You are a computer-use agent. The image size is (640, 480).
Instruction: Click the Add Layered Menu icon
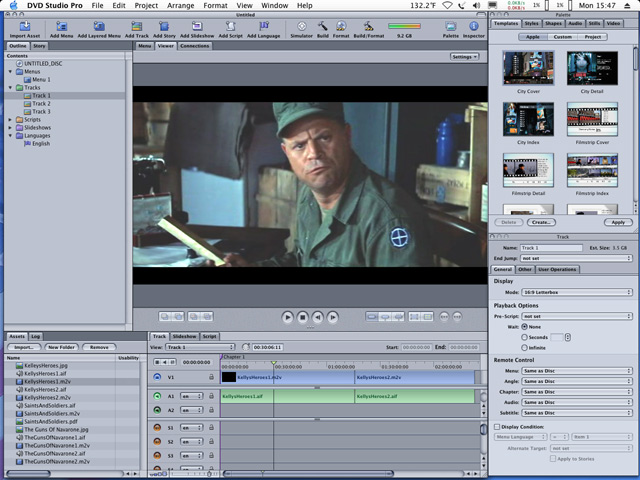click(99, 26)
